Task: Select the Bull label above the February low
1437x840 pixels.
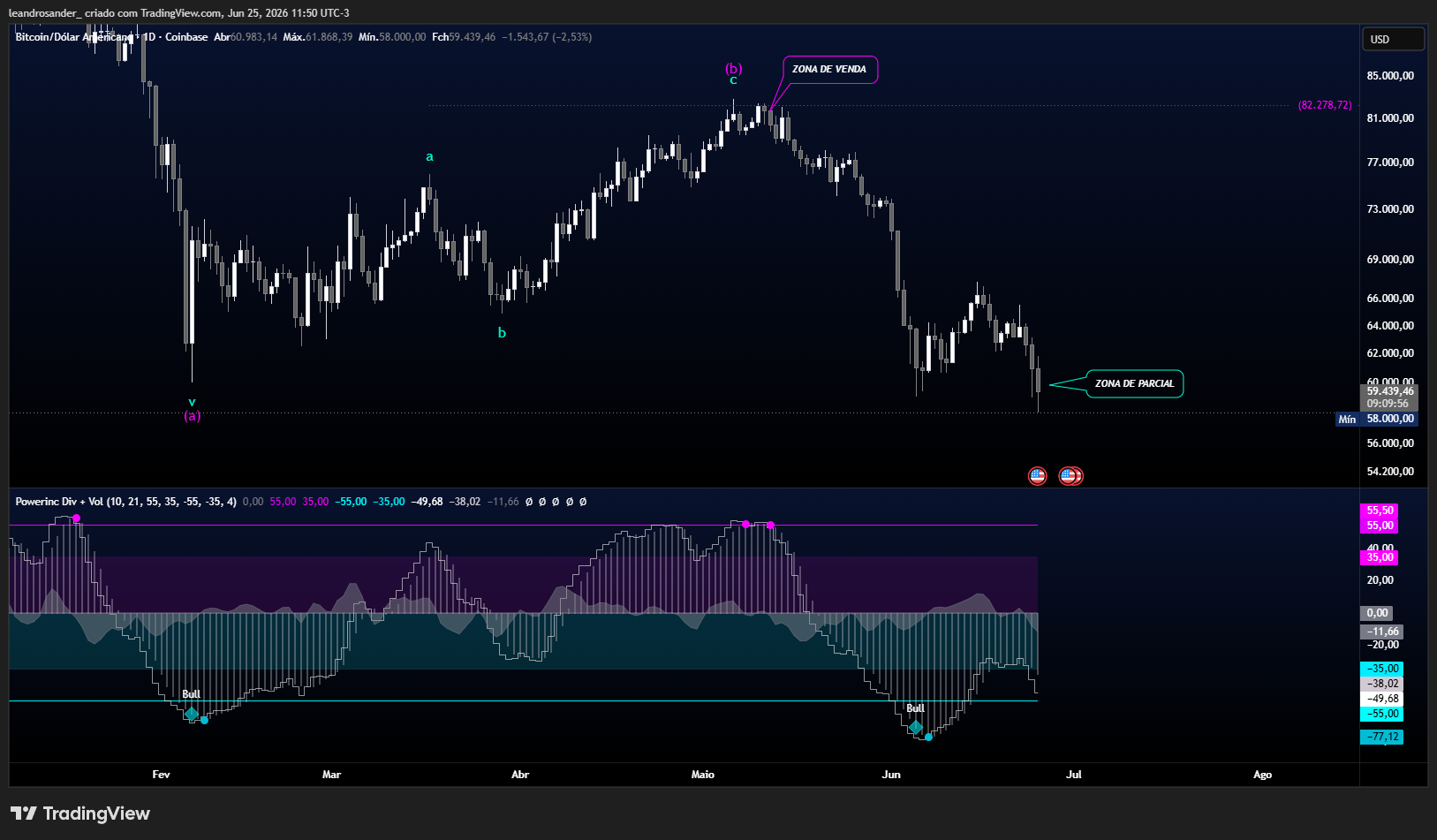Action: [192, 694]
